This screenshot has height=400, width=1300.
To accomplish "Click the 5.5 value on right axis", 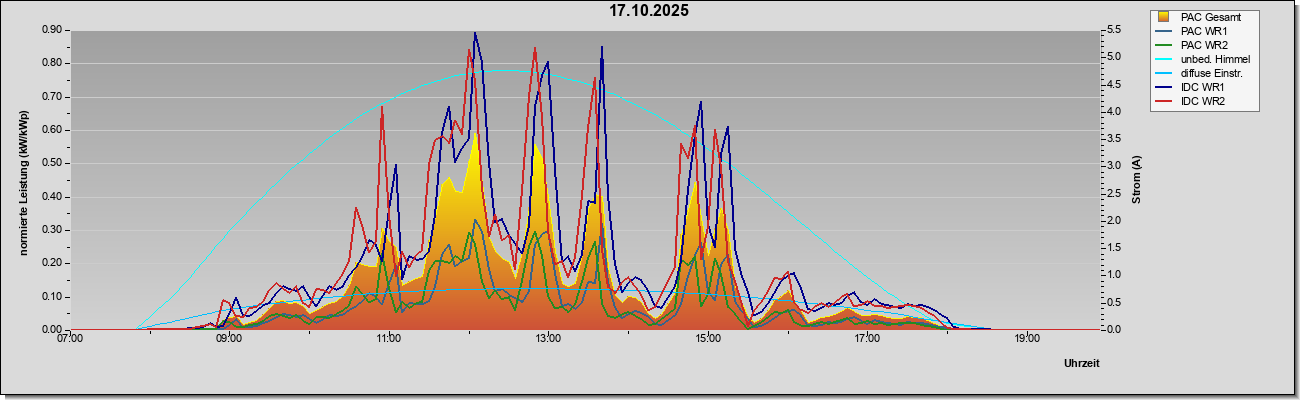I will [1112, 30].
